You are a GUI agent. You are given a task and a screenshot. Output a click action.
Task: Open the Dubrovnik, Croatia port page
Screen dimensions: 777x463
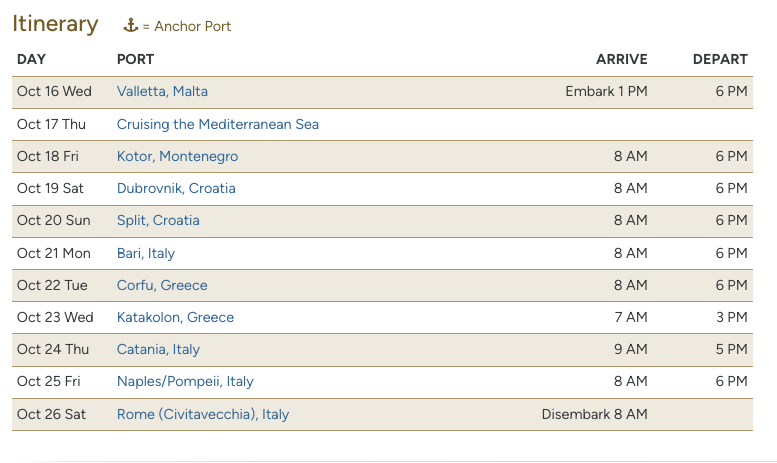click(x=176, y=188)
